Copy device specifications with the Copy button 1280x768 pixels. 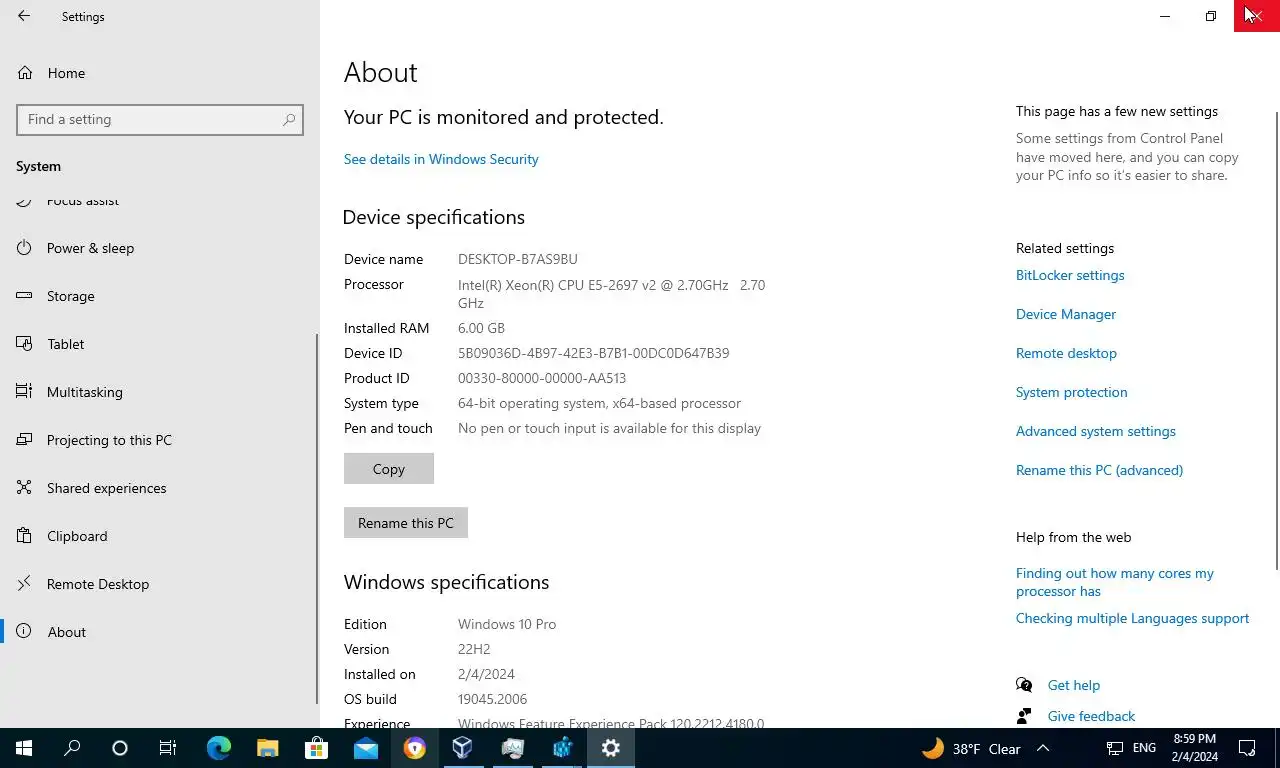click(389, 469)
